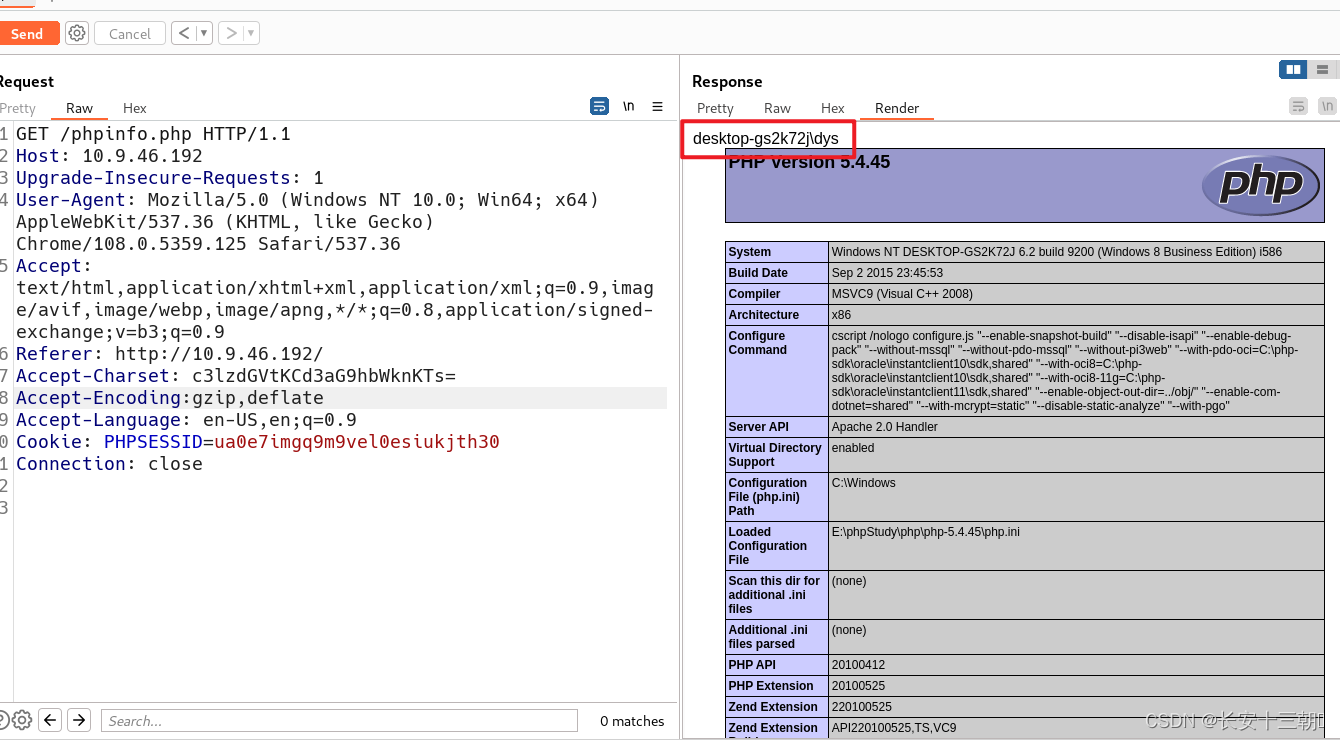Switch to side-by-side layout view

tap(1293, 69)
